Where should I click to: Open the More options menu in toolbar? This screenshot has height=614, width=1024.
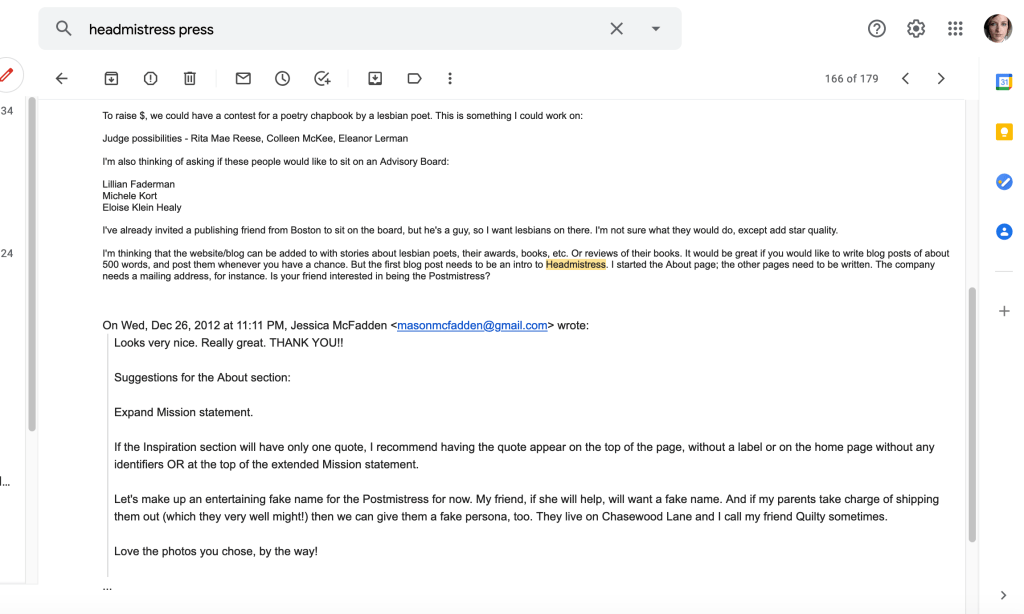click(450, 78)
